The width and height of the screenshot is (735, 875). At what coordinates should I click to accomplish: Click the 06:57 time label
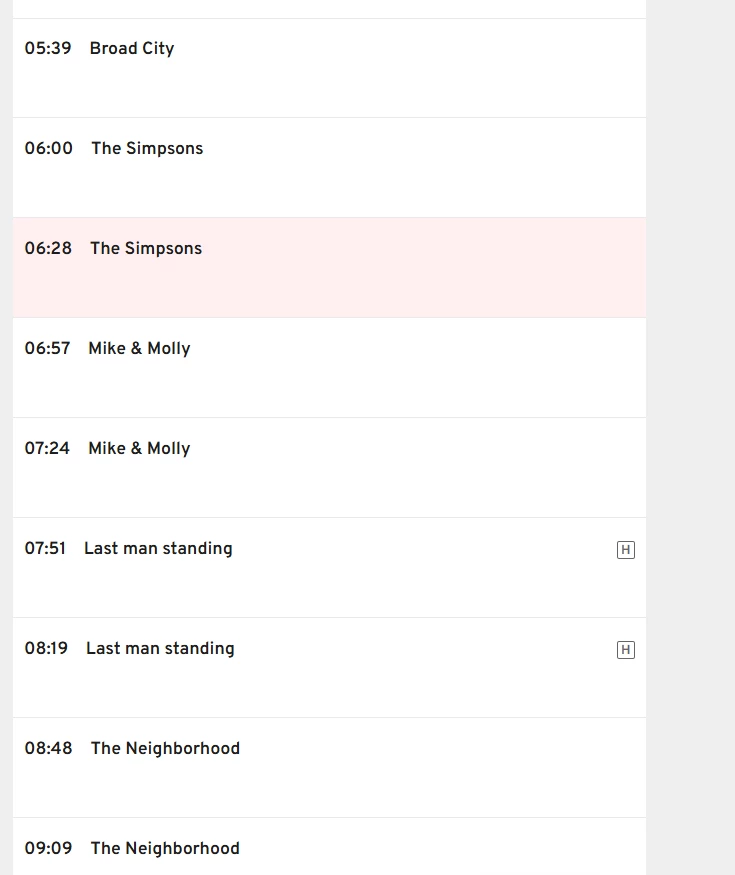48,348
